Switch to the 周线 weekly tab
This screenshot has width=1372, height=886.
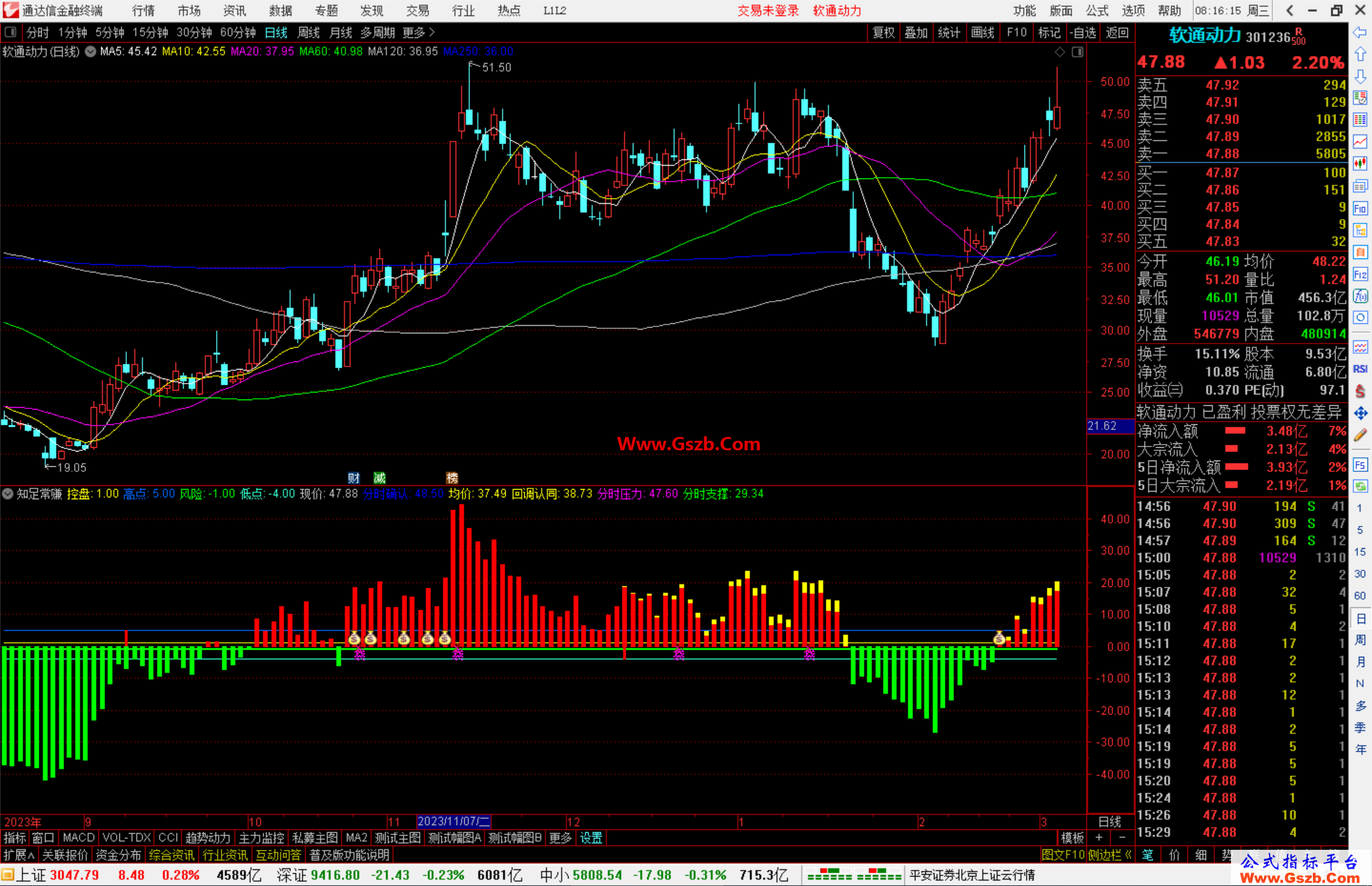point(309,32)
